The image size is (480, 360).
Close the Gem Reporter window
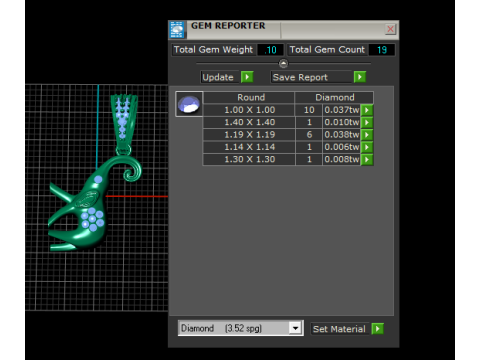tap(390, 29)
